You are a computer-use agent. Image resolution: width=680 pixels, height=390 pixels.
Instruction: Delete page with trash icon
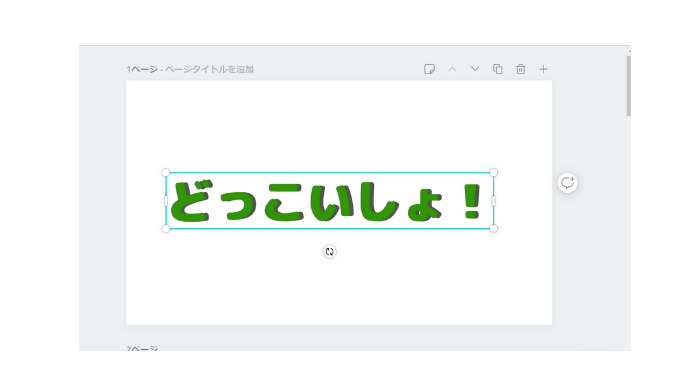(520, 69)
